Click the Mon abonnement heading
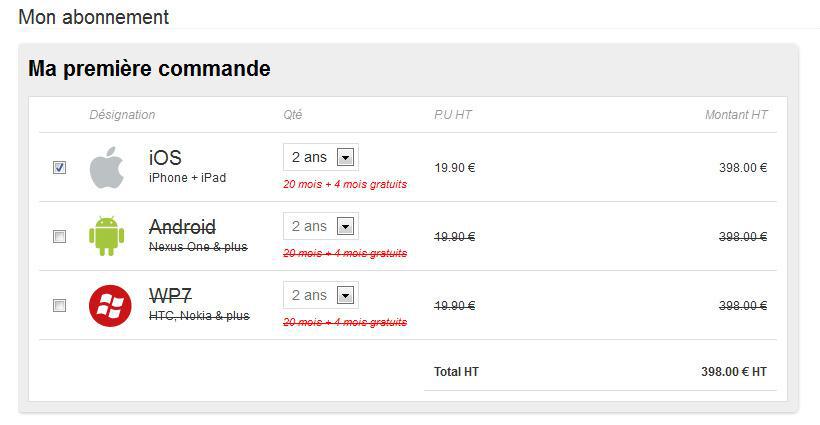Image resolution: width=820 pixels, height=425 pixels. (94, 17)
